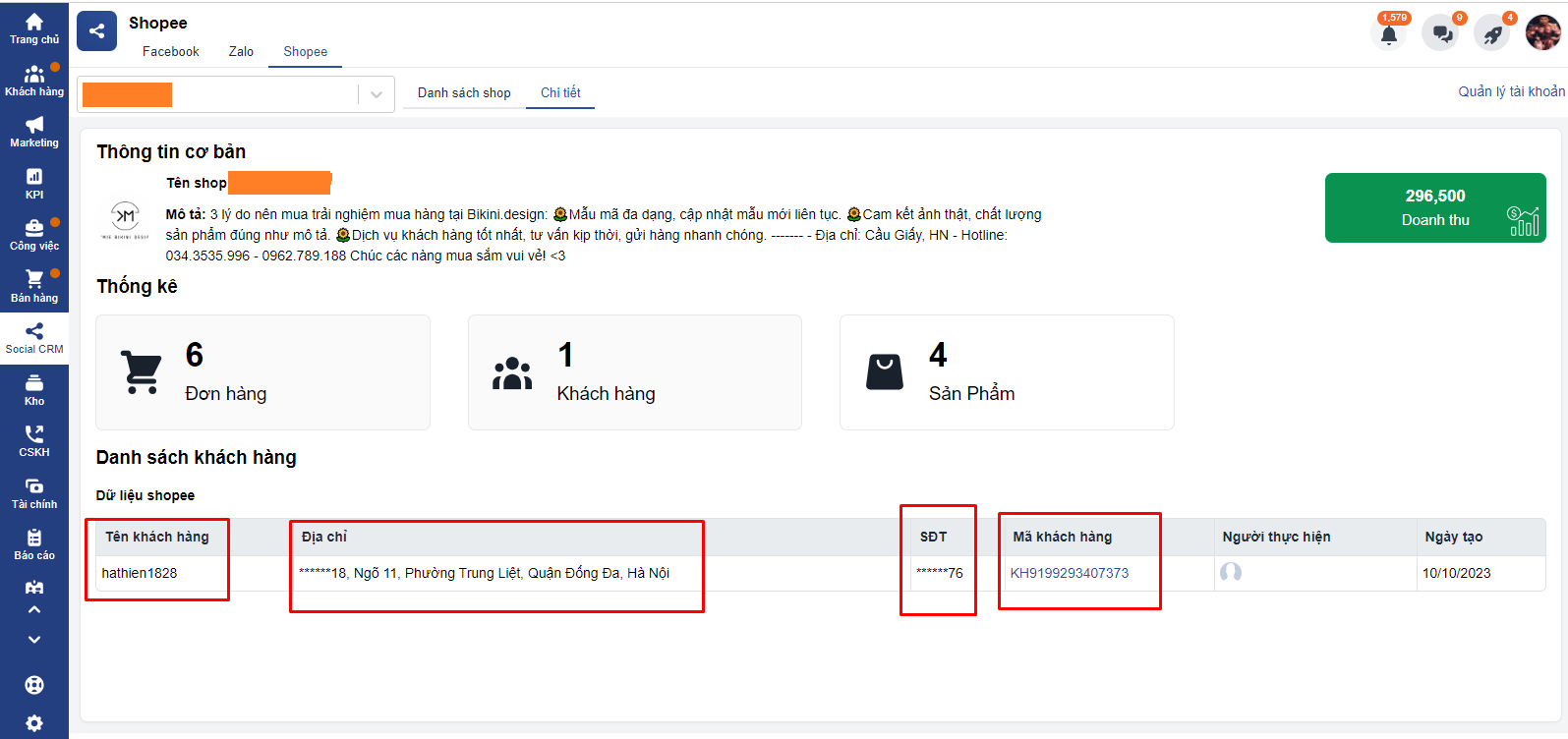The height and width of the screenshot is (739, 1568).
Task: Open the chat messages icon
Action: 1441,34
